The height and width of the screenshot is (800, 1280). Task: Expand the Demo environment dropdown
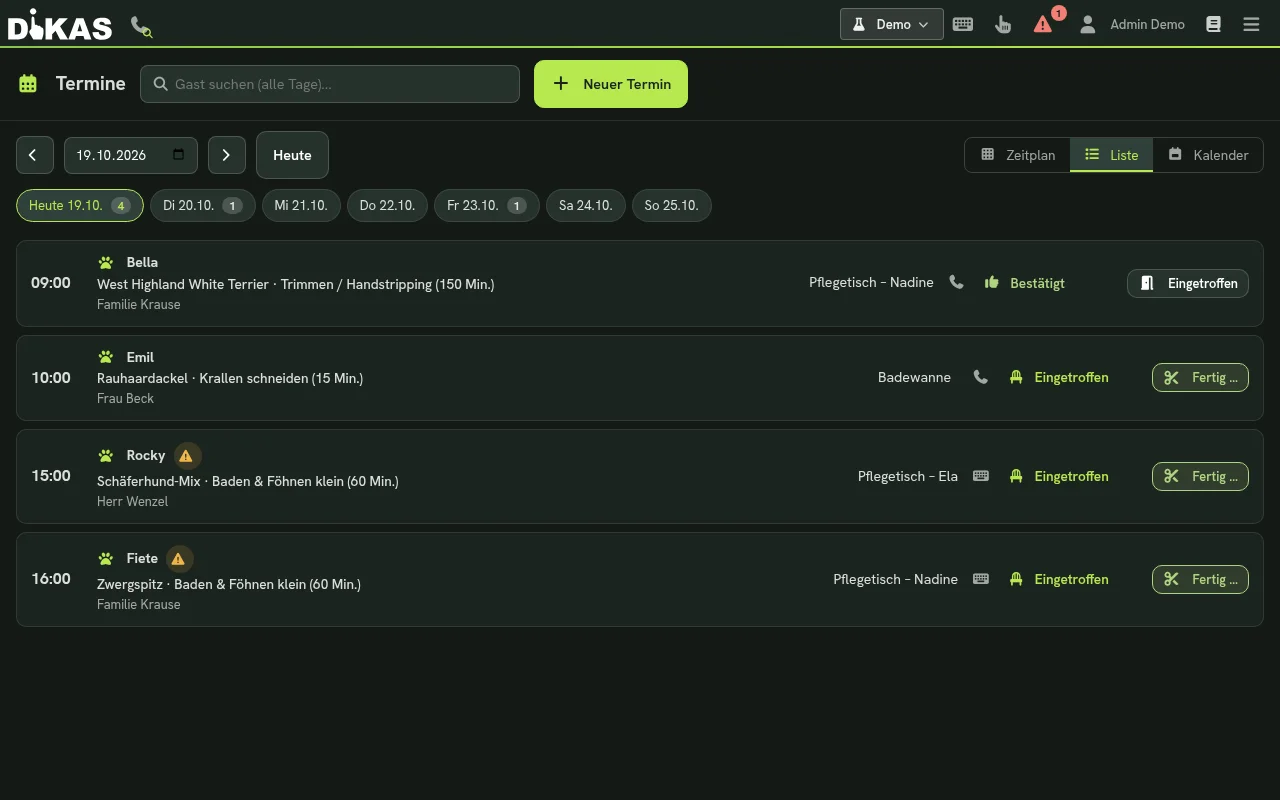click(x=891, y=24)
